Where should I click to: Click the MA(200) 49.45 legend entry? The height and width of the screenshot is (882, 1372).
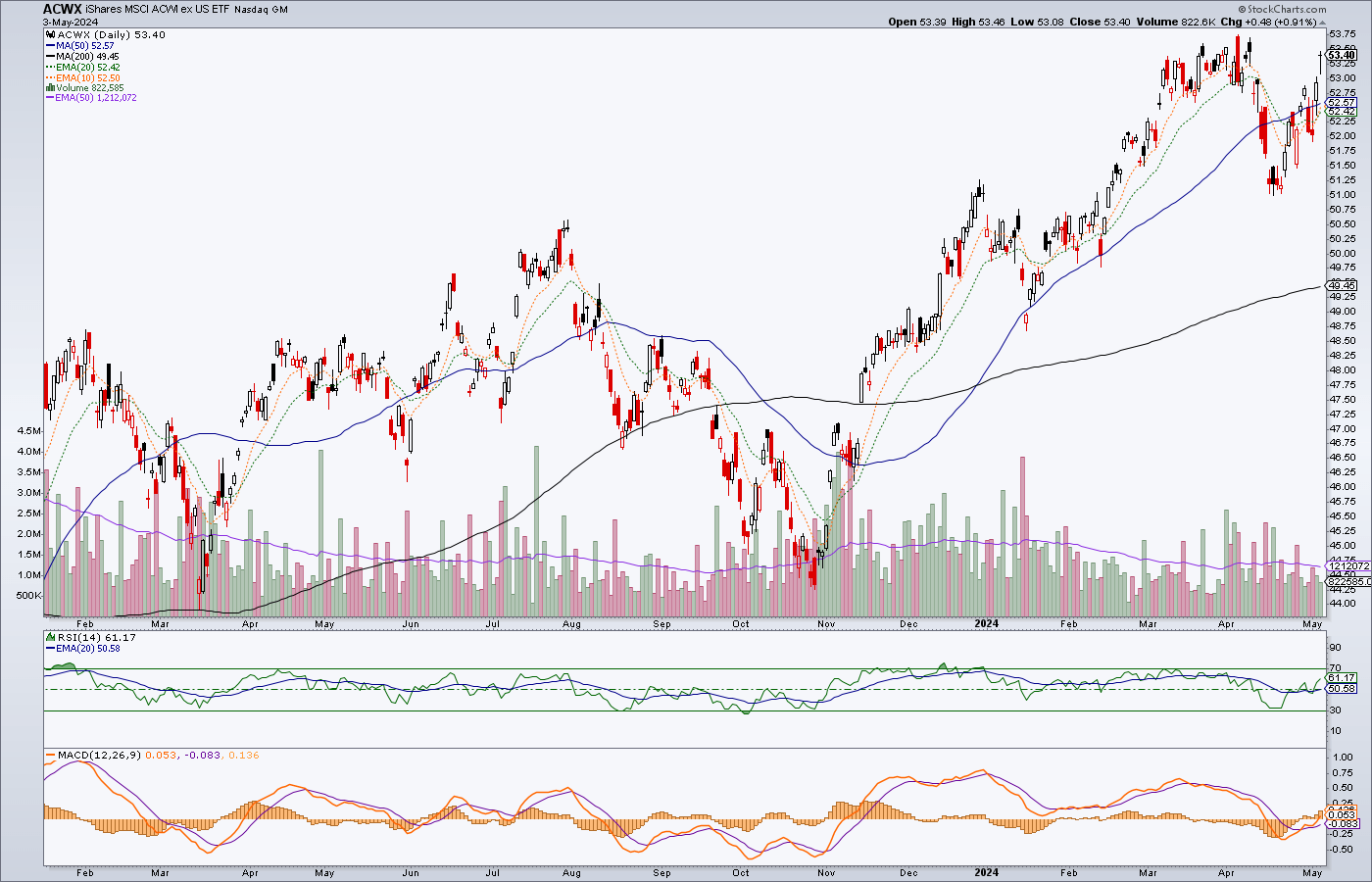87,57
